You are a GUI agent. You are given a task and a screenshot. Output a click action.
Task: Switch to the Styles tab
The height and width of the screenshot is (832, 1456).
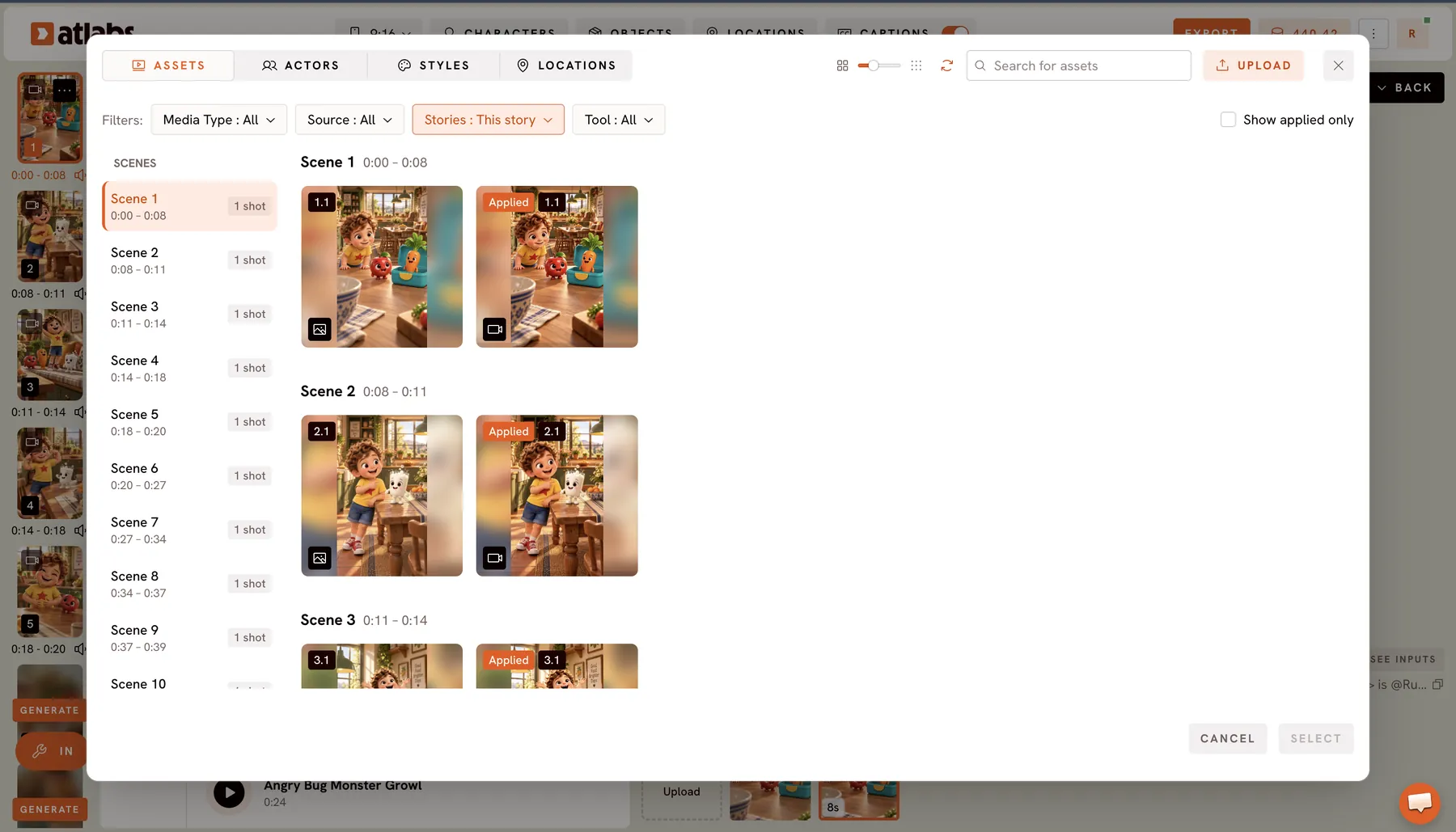pos(433,65)
